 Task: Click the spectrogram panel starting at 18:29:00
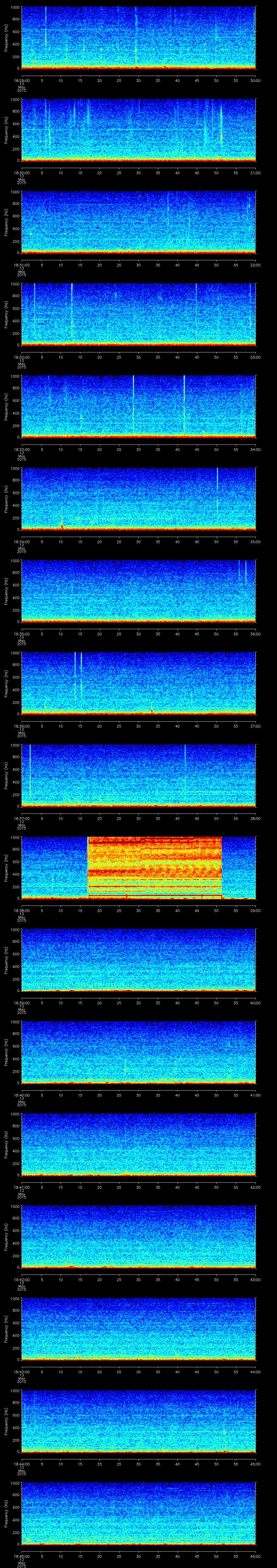(x=138, y=38)
